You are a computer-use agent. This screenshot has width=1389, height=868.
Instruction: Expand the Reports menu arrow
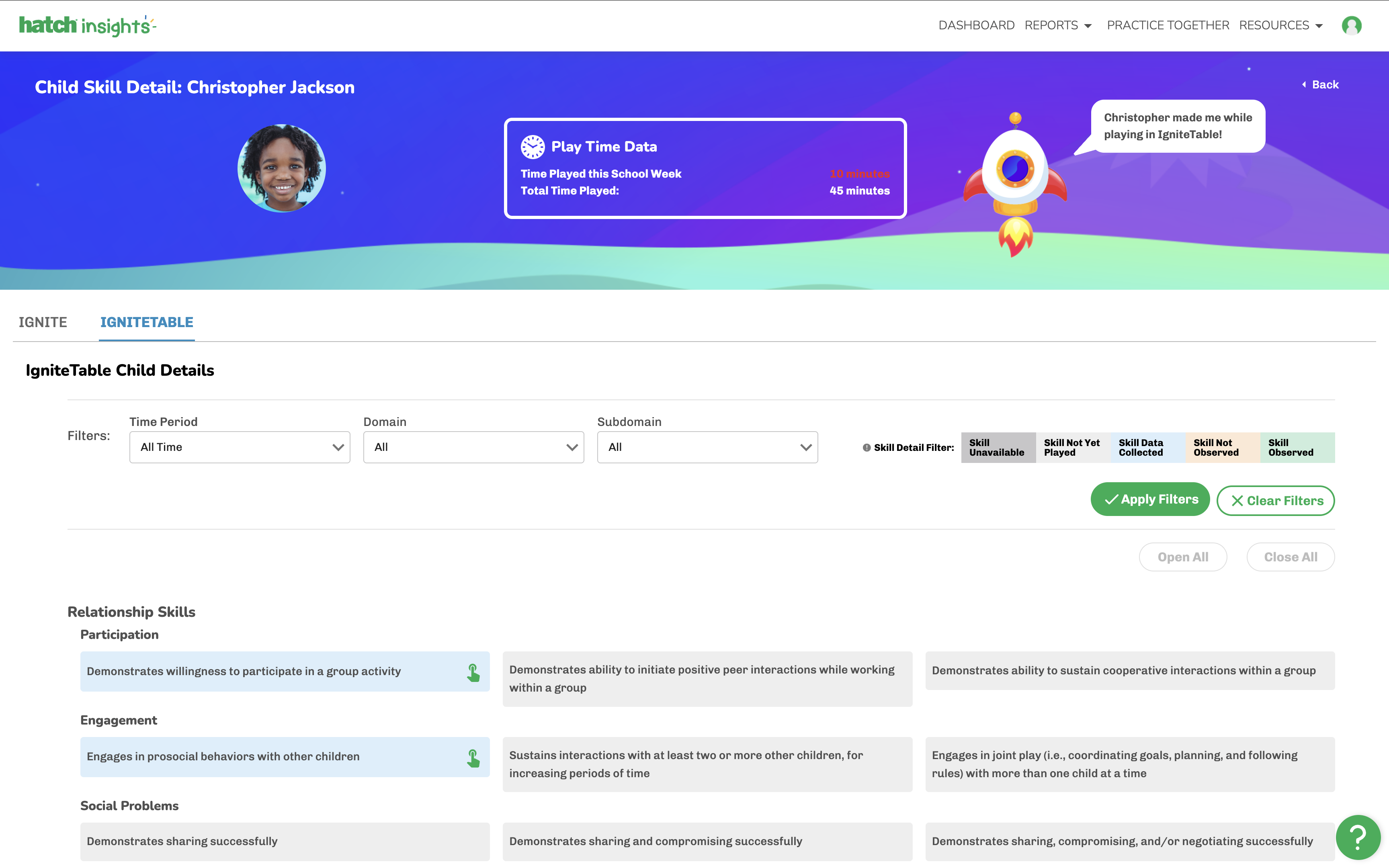(1088, 26)
